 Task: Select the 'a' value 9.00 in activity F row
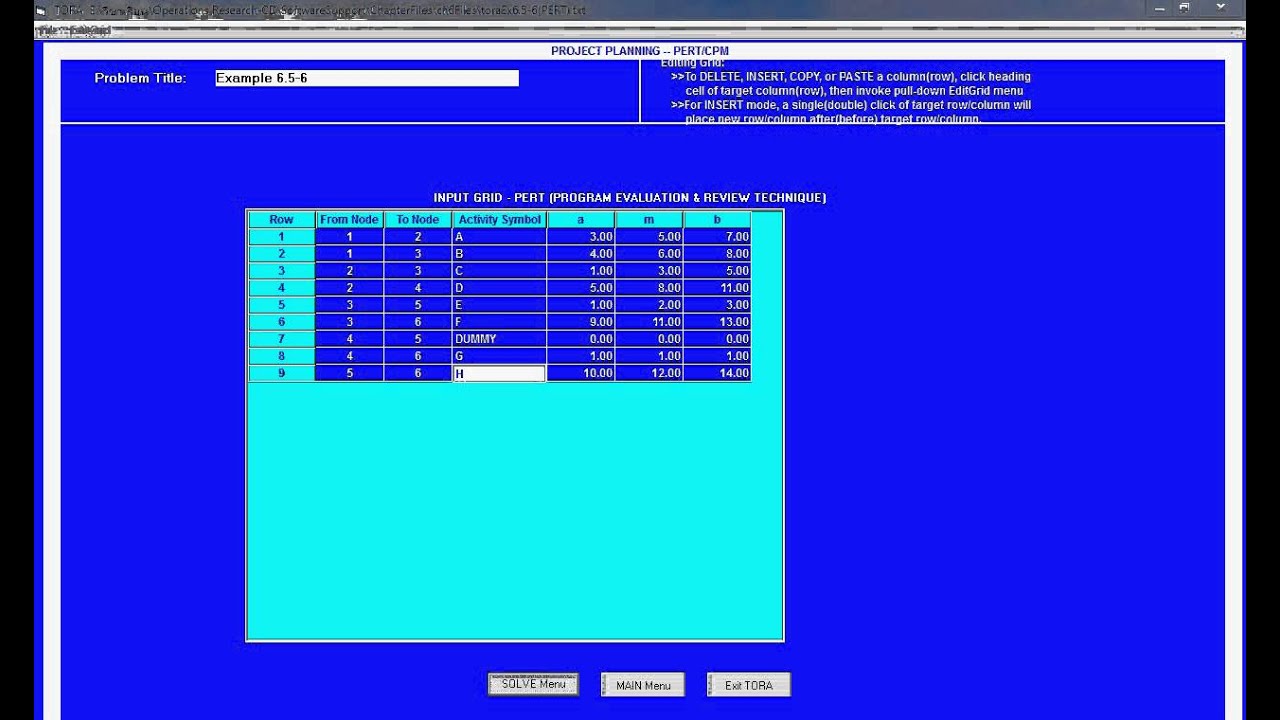[x=581, y=322]
